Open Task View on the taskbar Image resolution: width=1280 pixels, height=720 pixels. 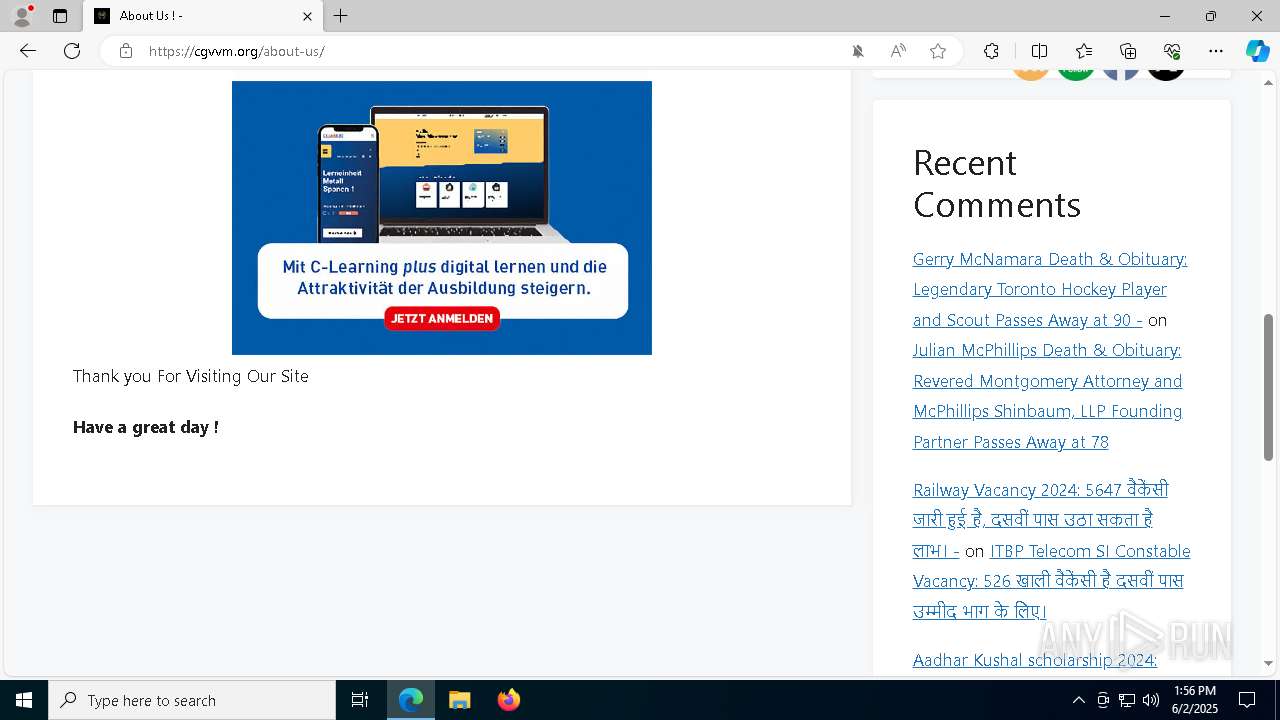360,700
